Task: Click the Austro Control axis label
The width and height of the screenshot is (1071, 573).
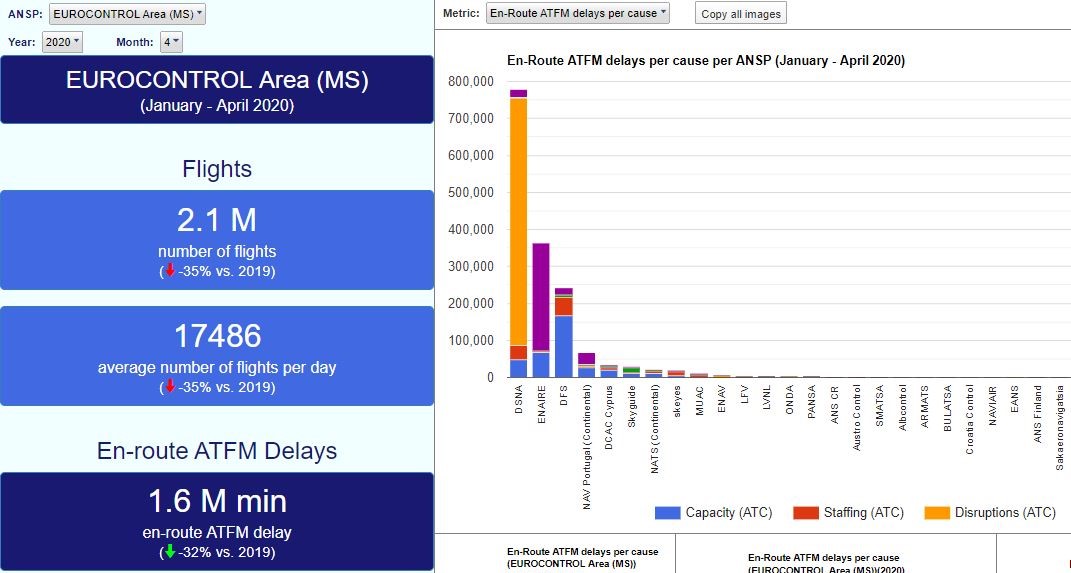Action: (857, 417)
